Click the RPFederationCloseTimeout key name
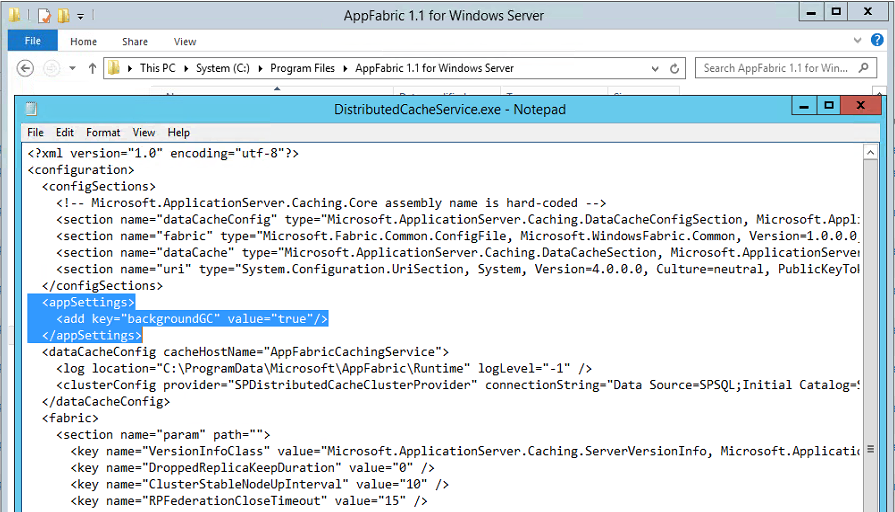This screenshot has width=895, height=512. [235, 501]
